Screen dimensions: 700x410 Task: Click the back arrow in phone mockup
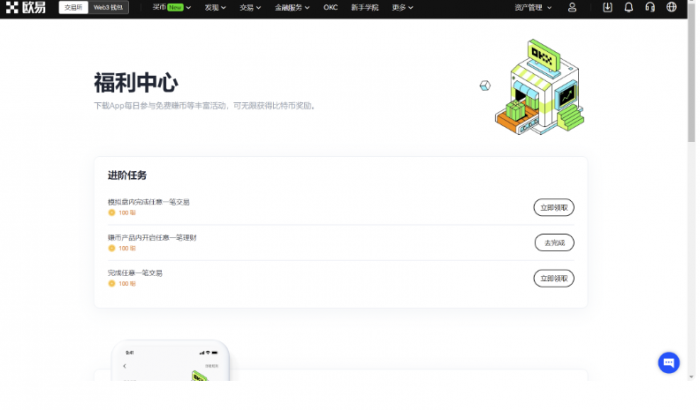124,366
